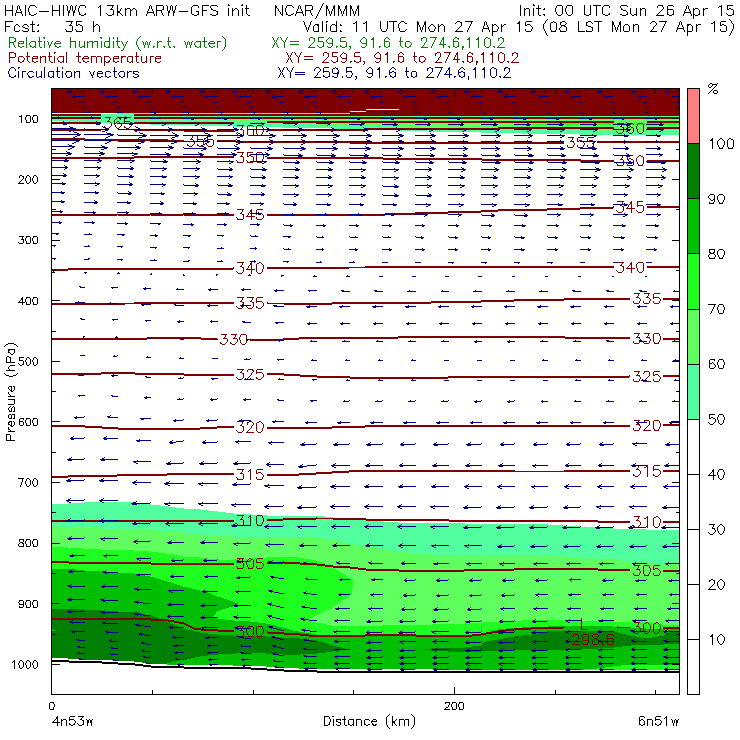Select the colorbar segment between 60 and 70
Image resolution: width=740 pixels, height=740 pixels.
click(x=693, y=336)
